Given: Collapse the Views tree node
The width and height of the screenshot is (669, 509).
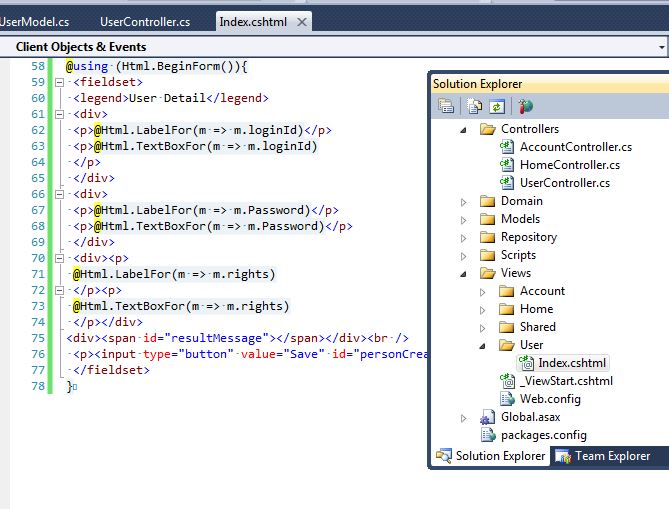Looking at the screenshot, I should (x=463, y=274).
